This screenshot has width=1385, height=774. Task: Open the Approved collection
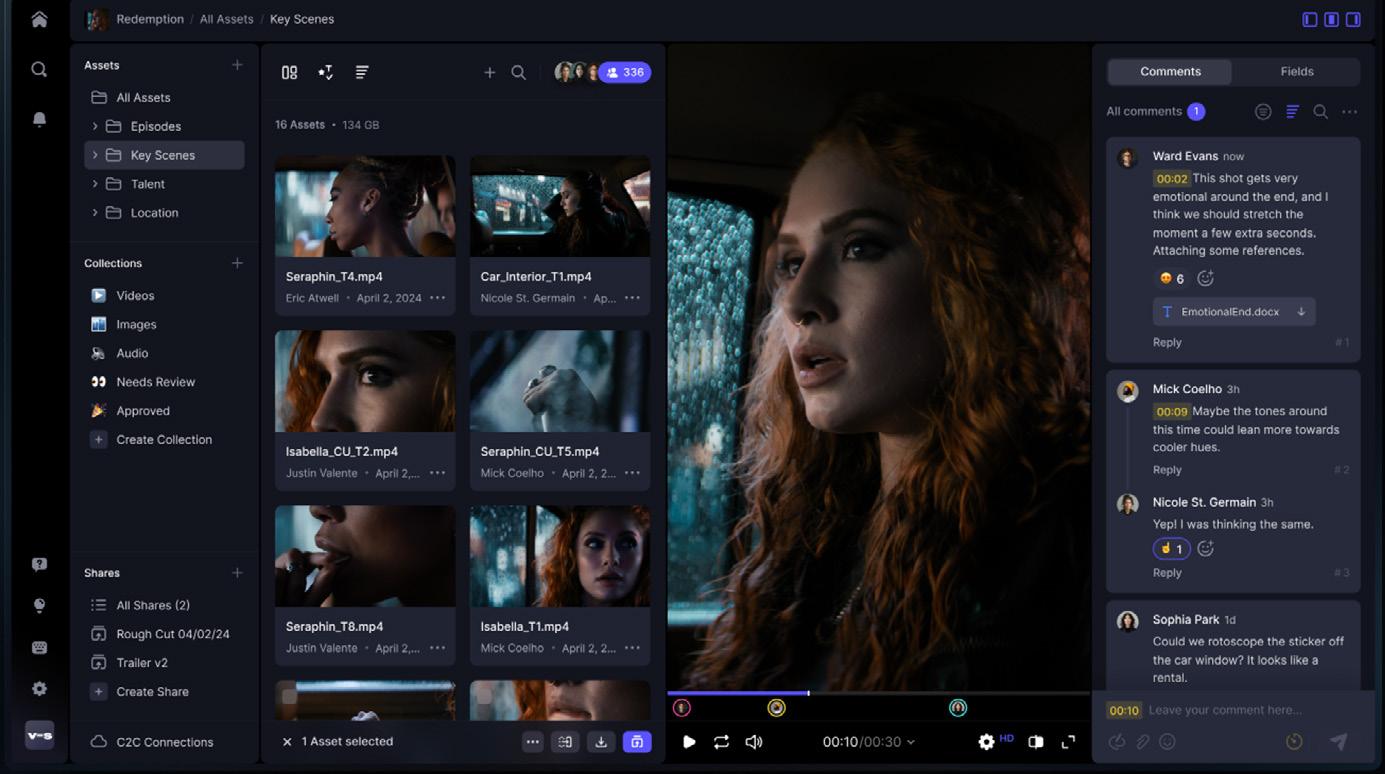pos(143,411)
